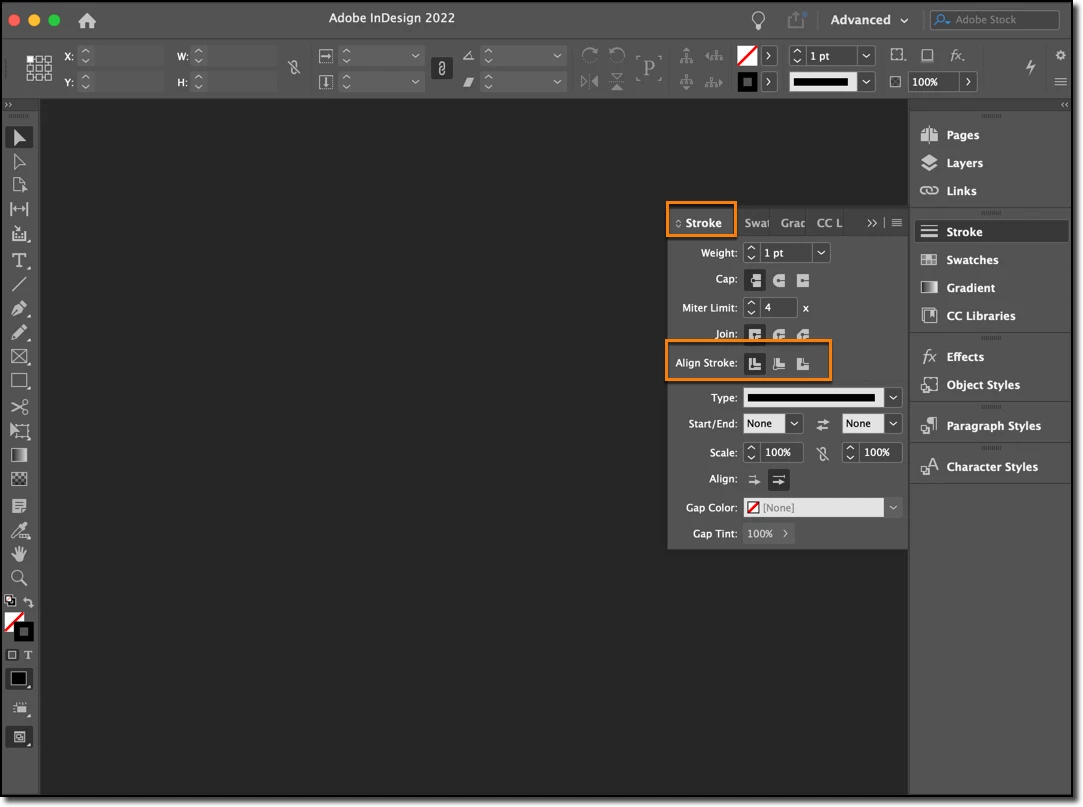Show more hidden panel tabs

872,223
